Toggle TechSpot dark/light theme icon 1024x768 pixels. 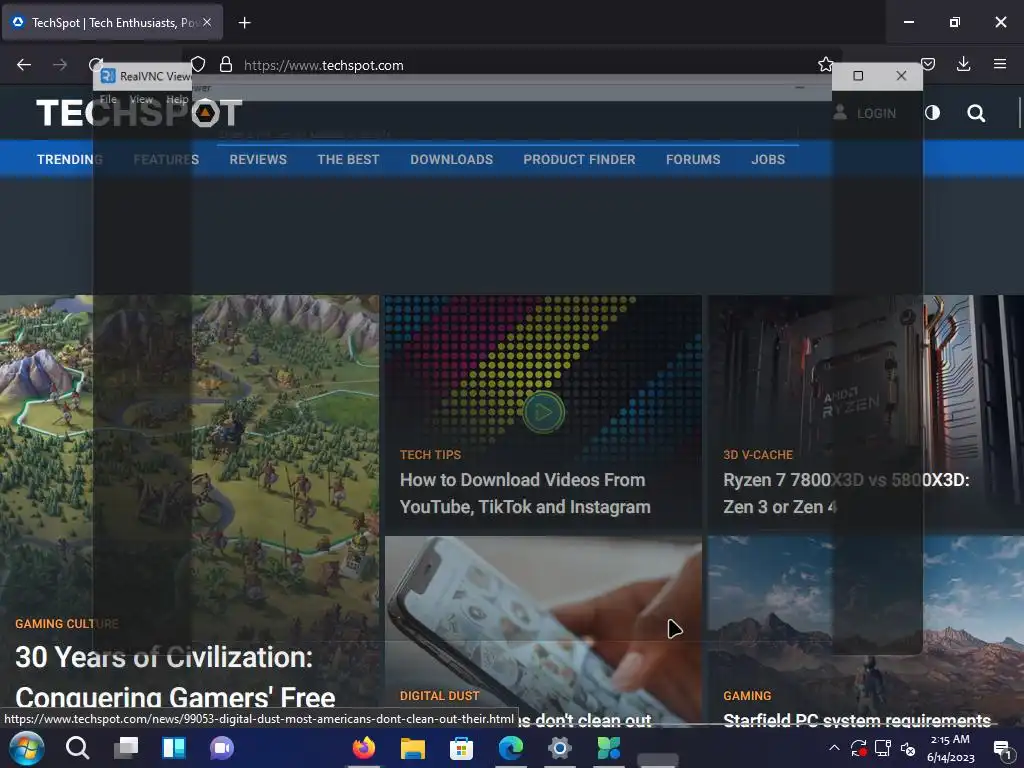[x=933, y=113]
